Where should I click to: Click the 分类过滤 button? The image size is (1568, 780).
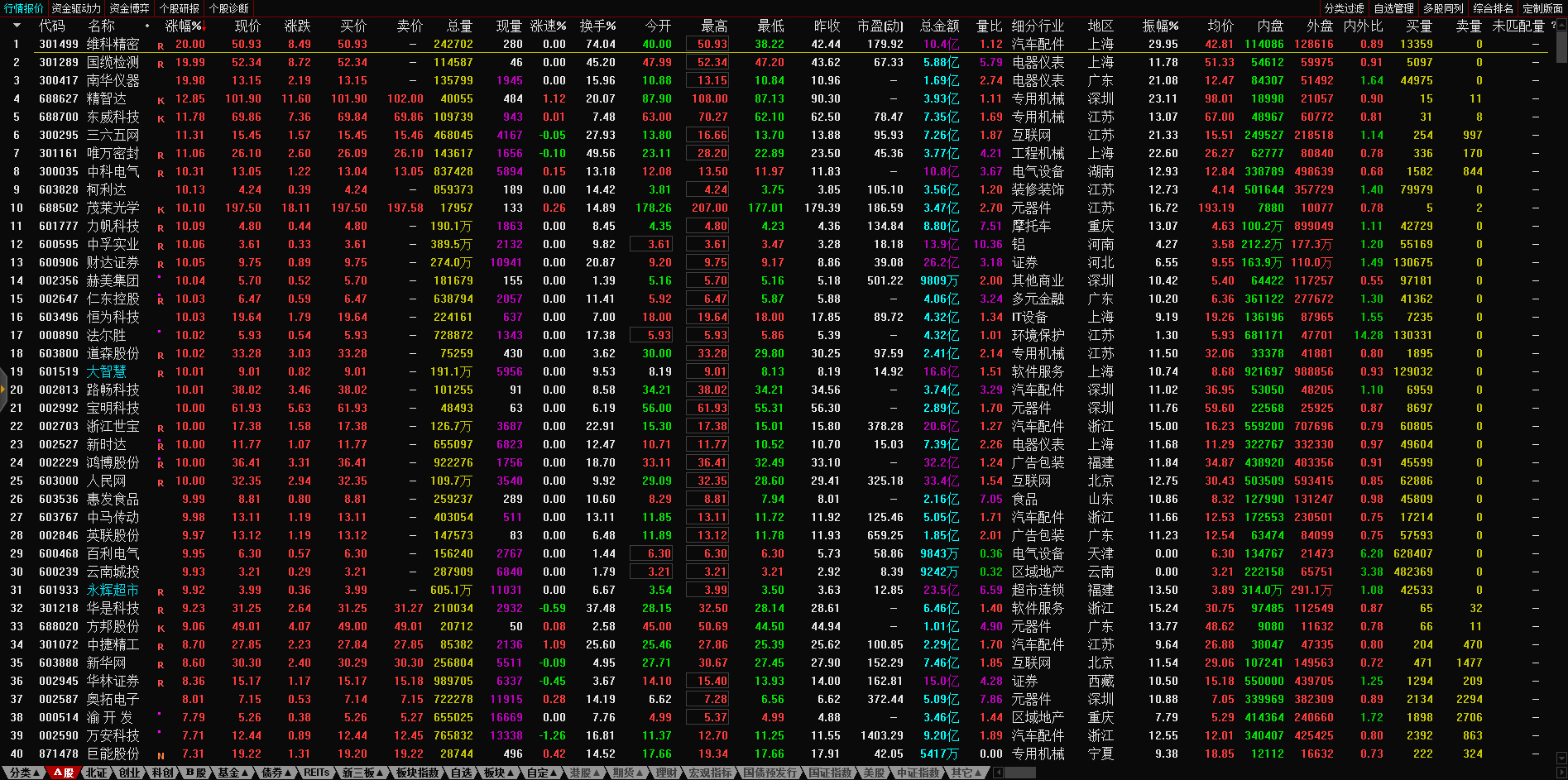[1344, 8]
